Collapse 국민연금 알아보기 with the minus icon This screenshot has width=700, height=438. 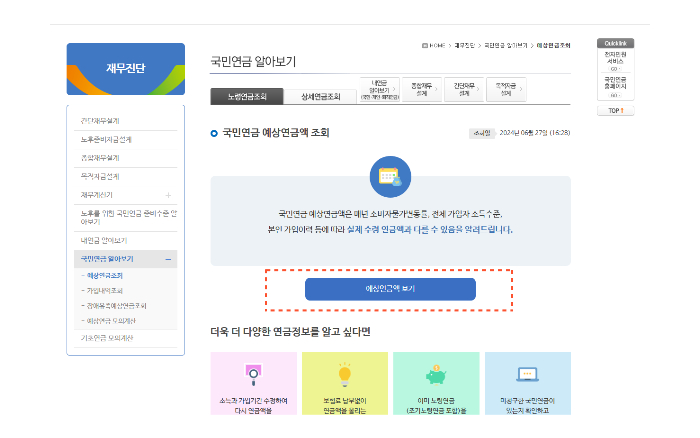point(168,259)
